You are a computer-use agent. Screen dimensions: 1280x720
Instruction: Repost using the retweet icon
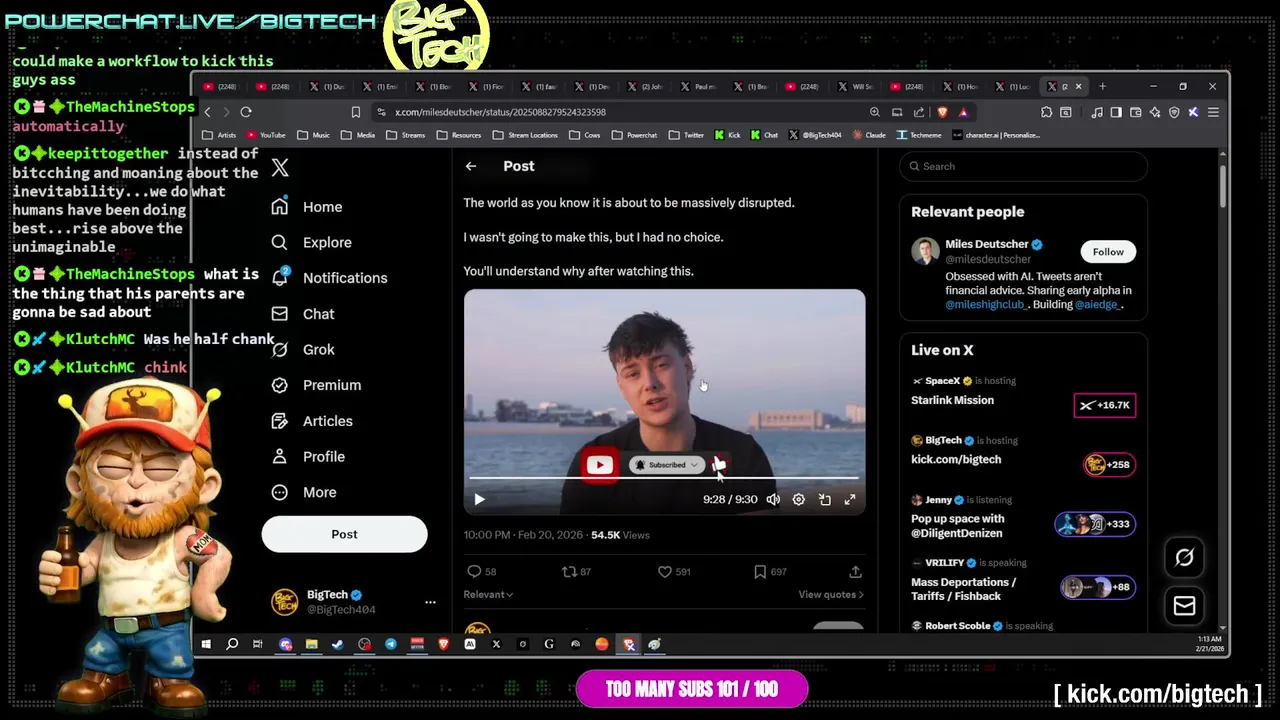569,571
